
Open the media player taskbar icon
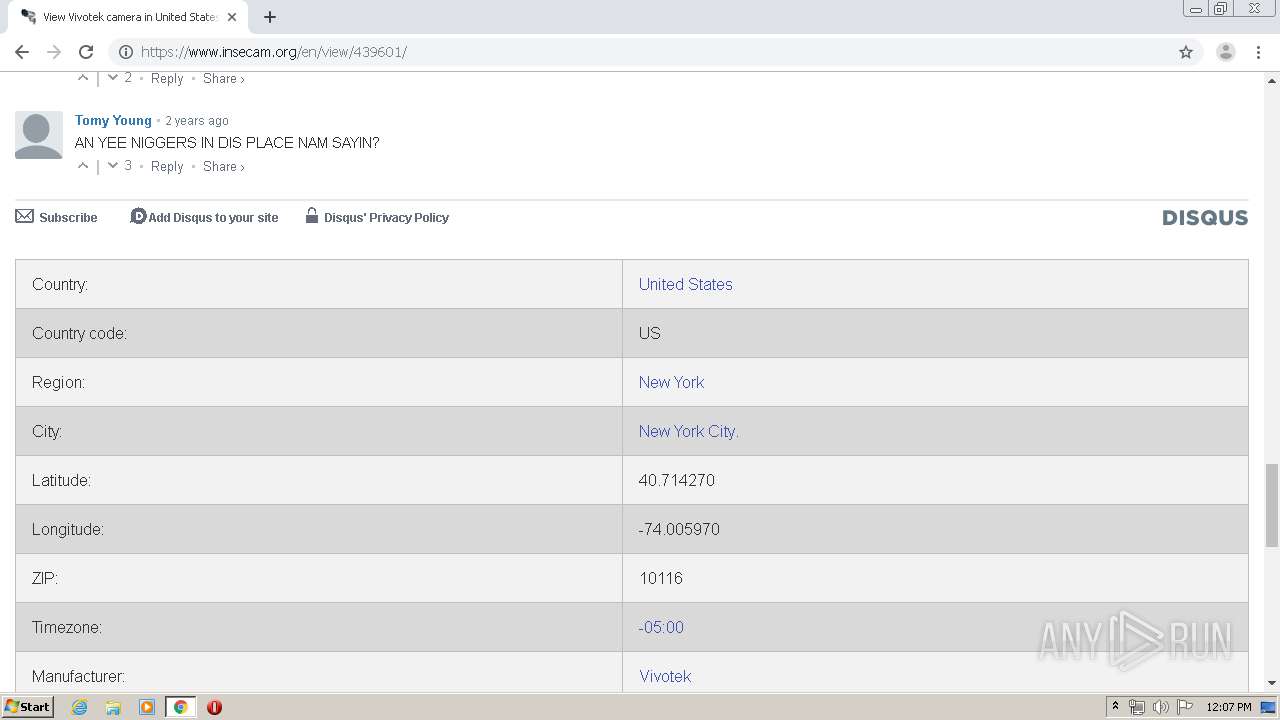click(x=147, y=707)
